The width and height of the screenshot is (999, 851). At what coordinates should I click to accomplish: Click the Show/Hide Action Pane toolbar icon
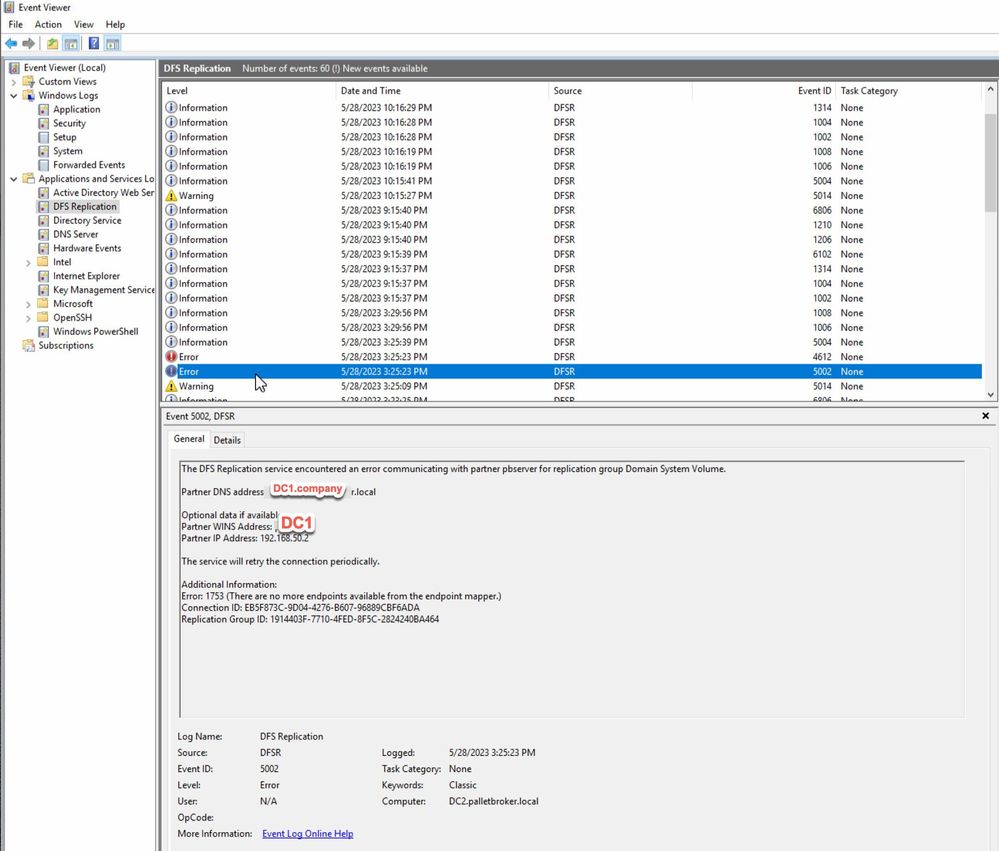point(113,43)
